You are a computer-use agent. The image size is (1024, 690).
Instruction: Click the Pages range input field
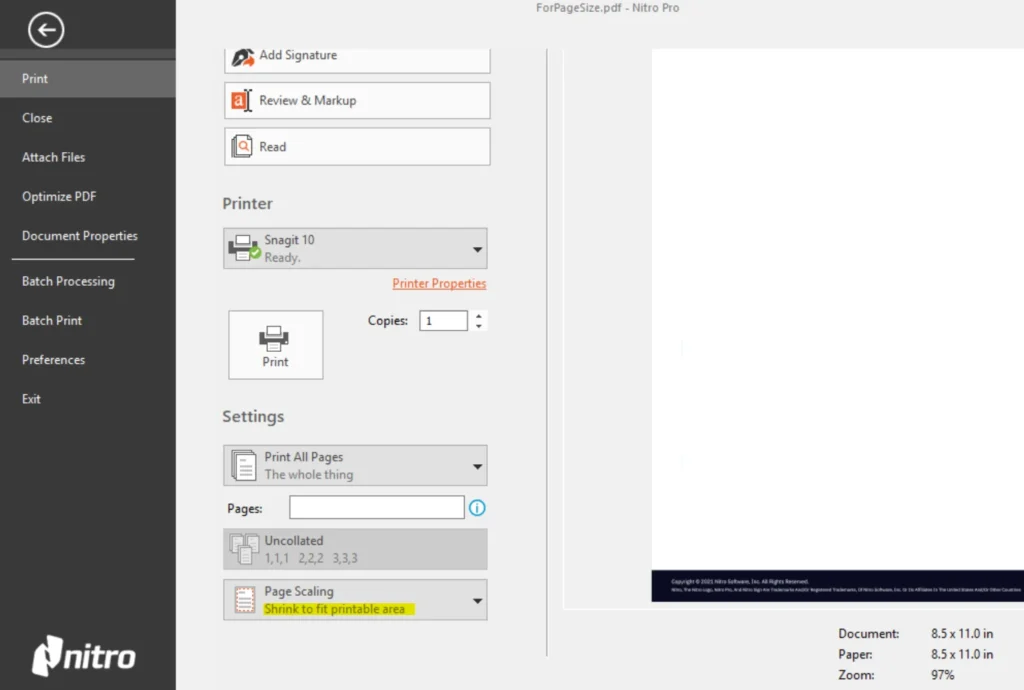click(x=377, y=507)
